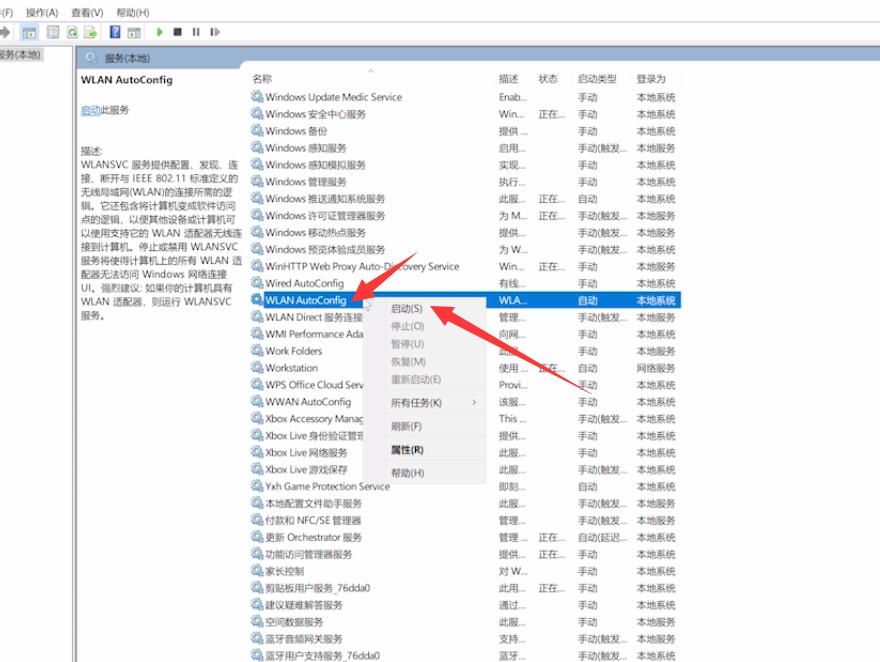Select the 本地配置文件助手服务 row
The height and width of the screenshot is (662, 880).
(x=465, y=503)
